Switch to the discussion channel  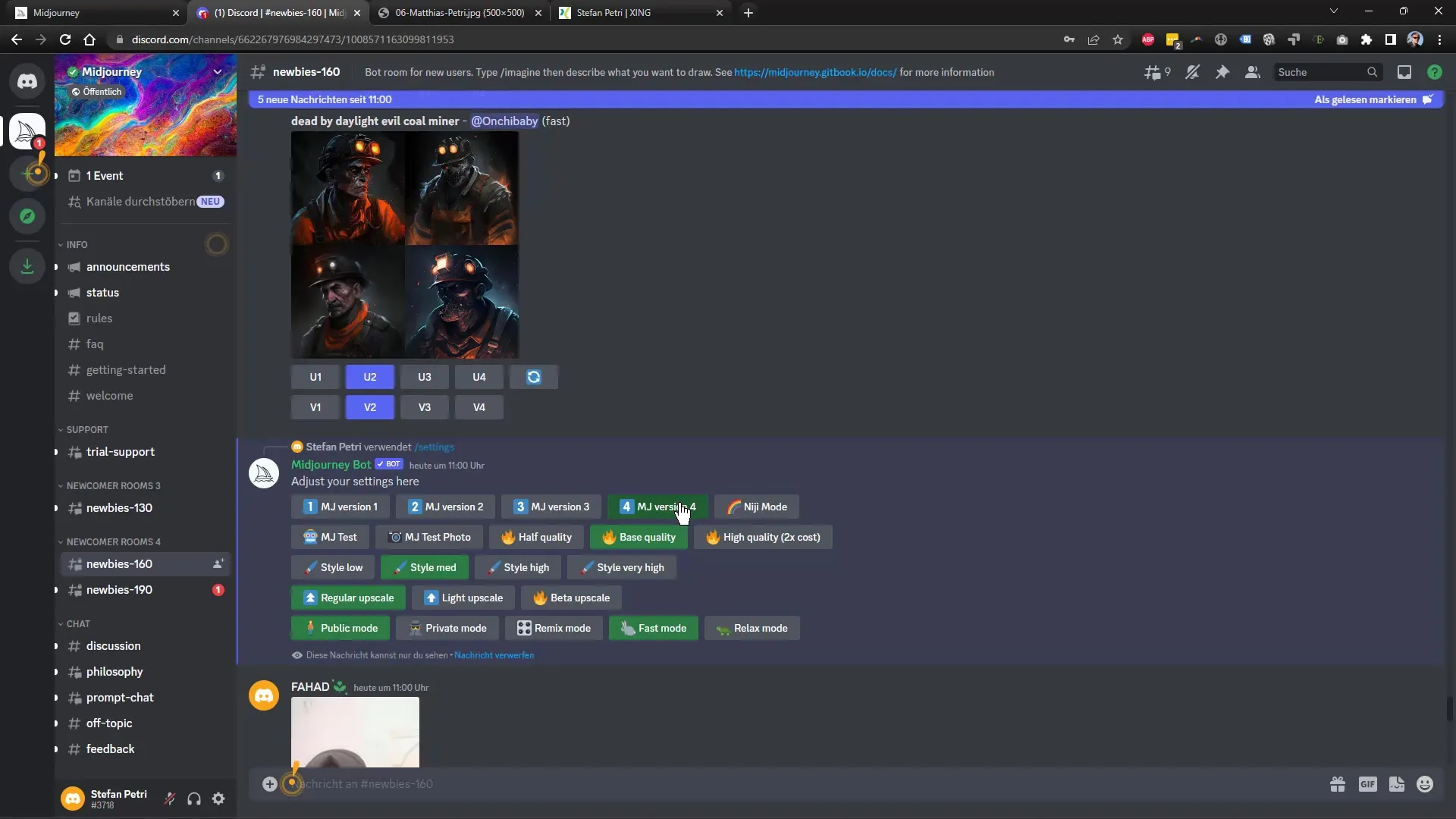pyautogui.click(x=113, y=645)
